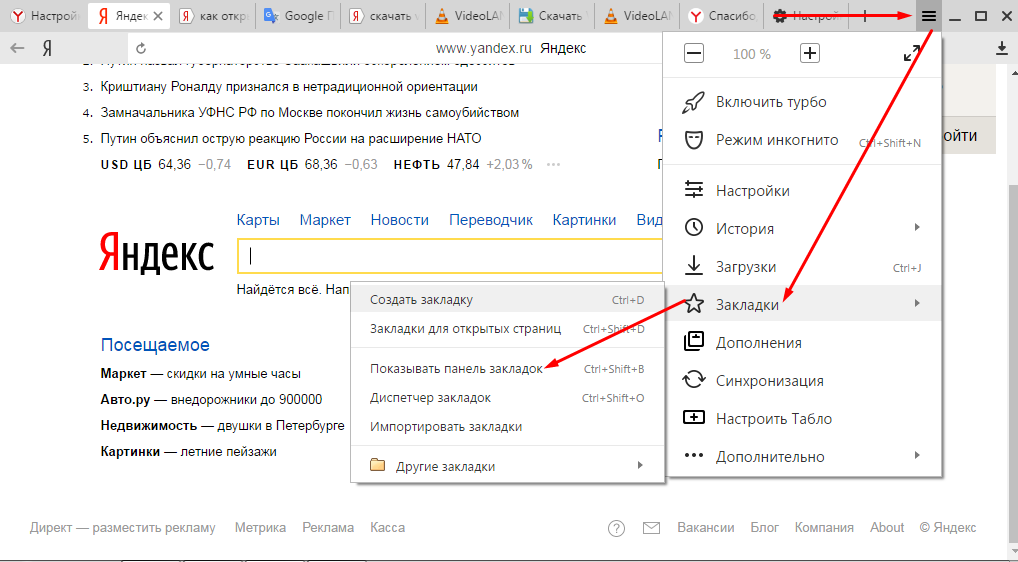Open the Загрузки downloads menu entry
The image size is (1018, 562).
click(x=746, y=267)
